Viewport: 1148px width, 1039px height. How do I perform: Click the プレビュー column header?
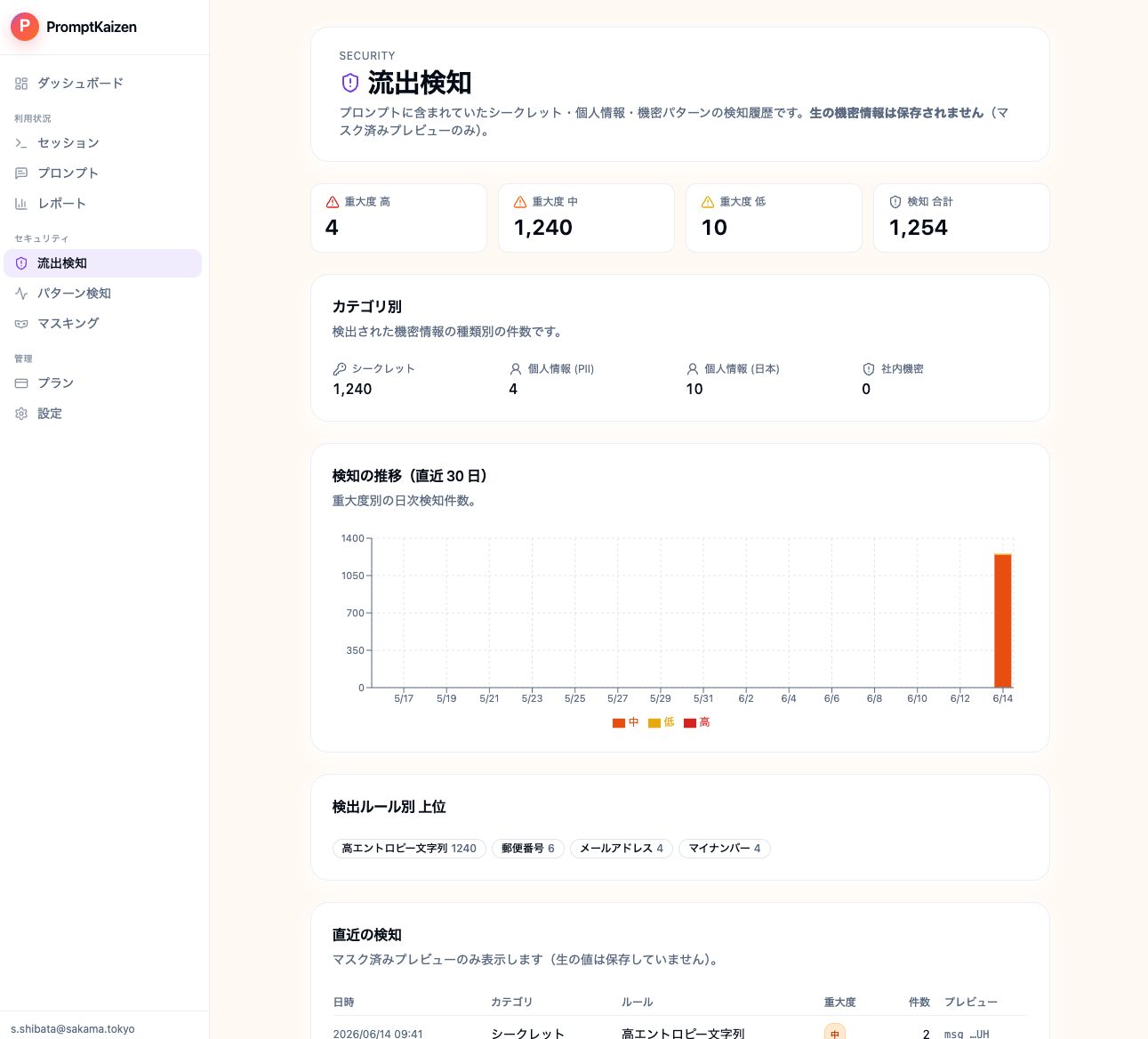(971, 1003)
